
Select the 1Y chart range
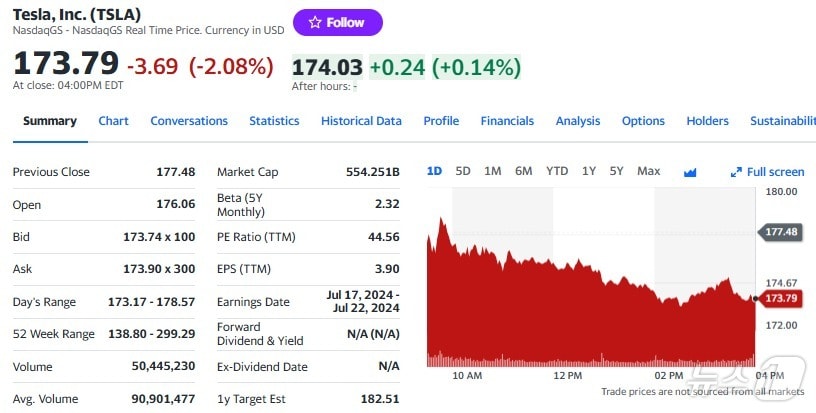coord(589,171)
